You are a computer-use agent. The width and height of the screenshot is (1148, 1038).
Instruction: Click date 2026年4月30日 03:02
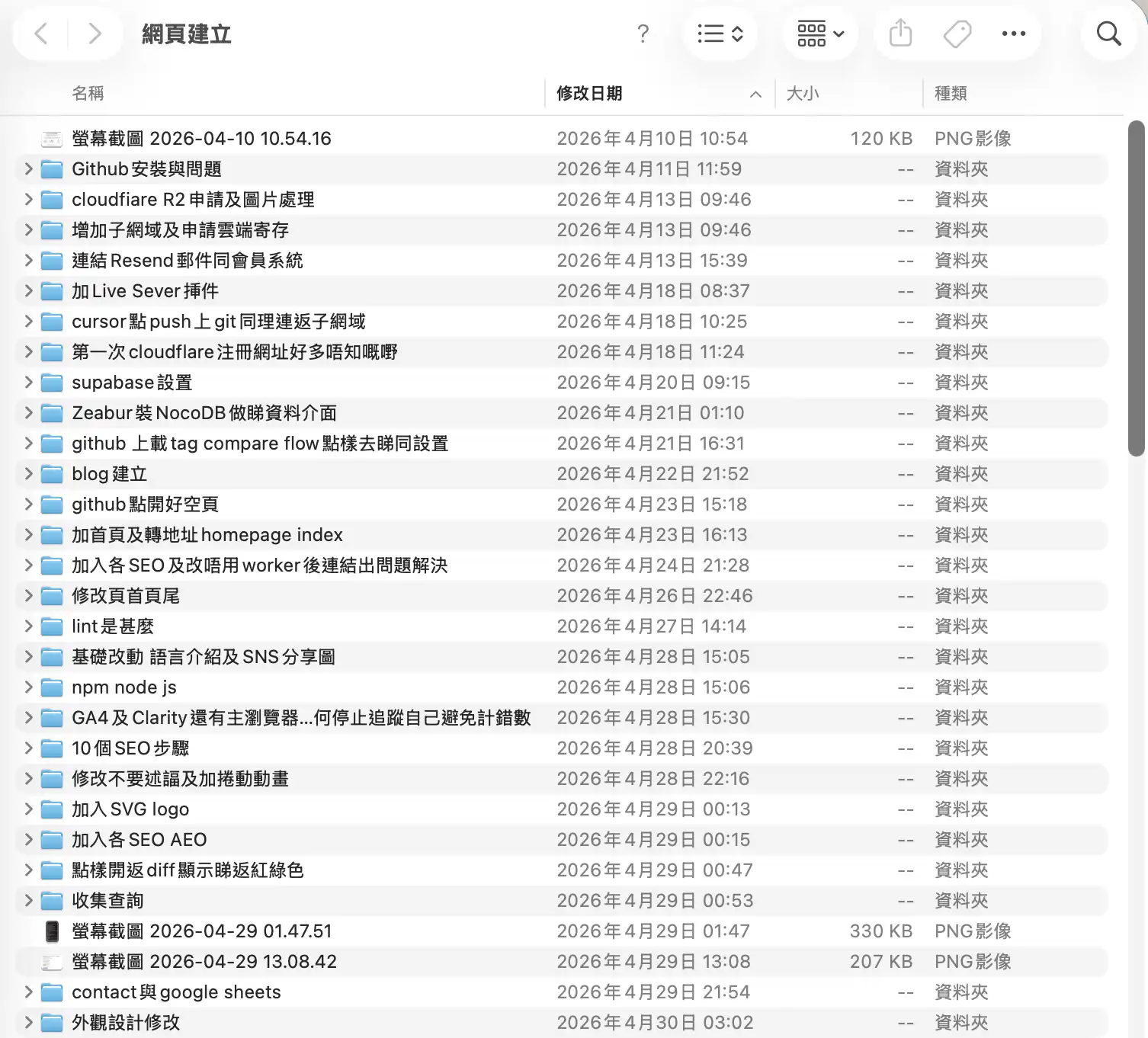click(x=655, y=1023)
